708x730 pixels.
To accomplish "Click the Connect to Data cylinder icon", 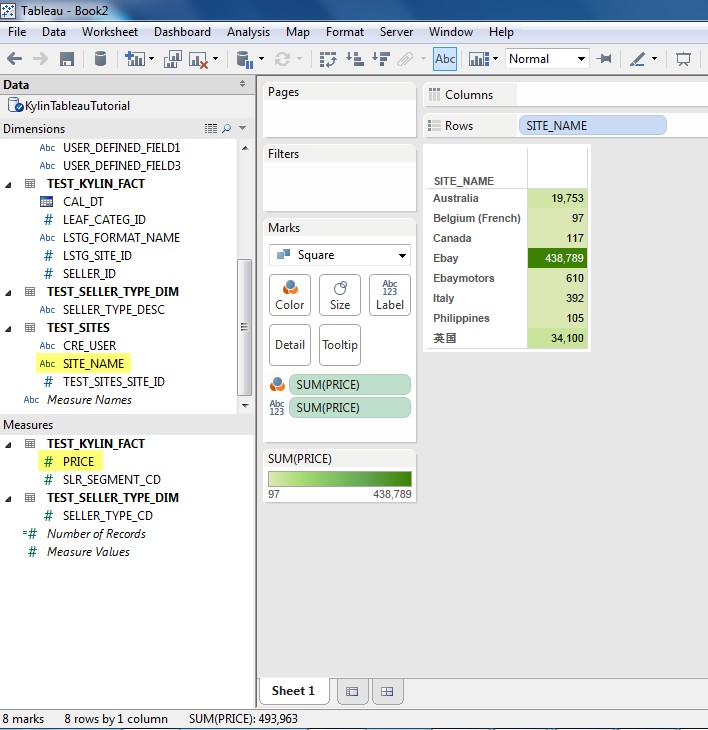I will point(100,59).
